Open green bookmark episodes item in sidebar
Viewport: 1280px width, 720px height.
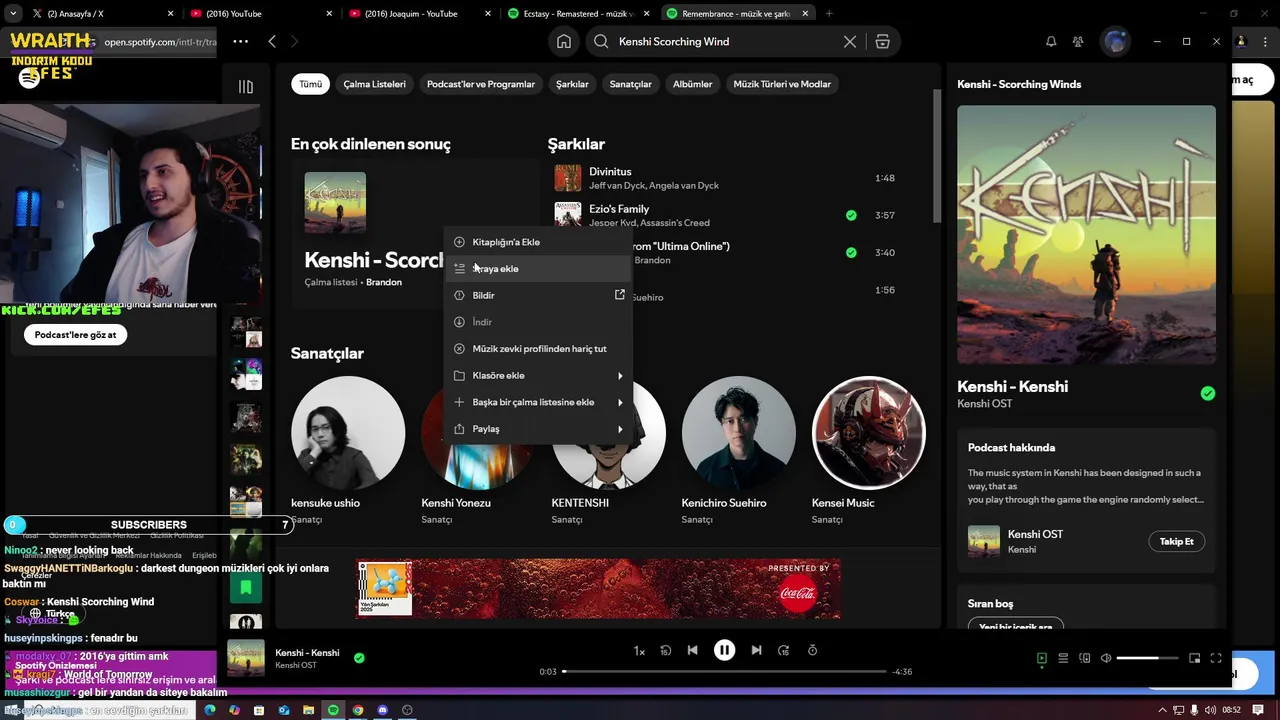click(x=246, y=588)
